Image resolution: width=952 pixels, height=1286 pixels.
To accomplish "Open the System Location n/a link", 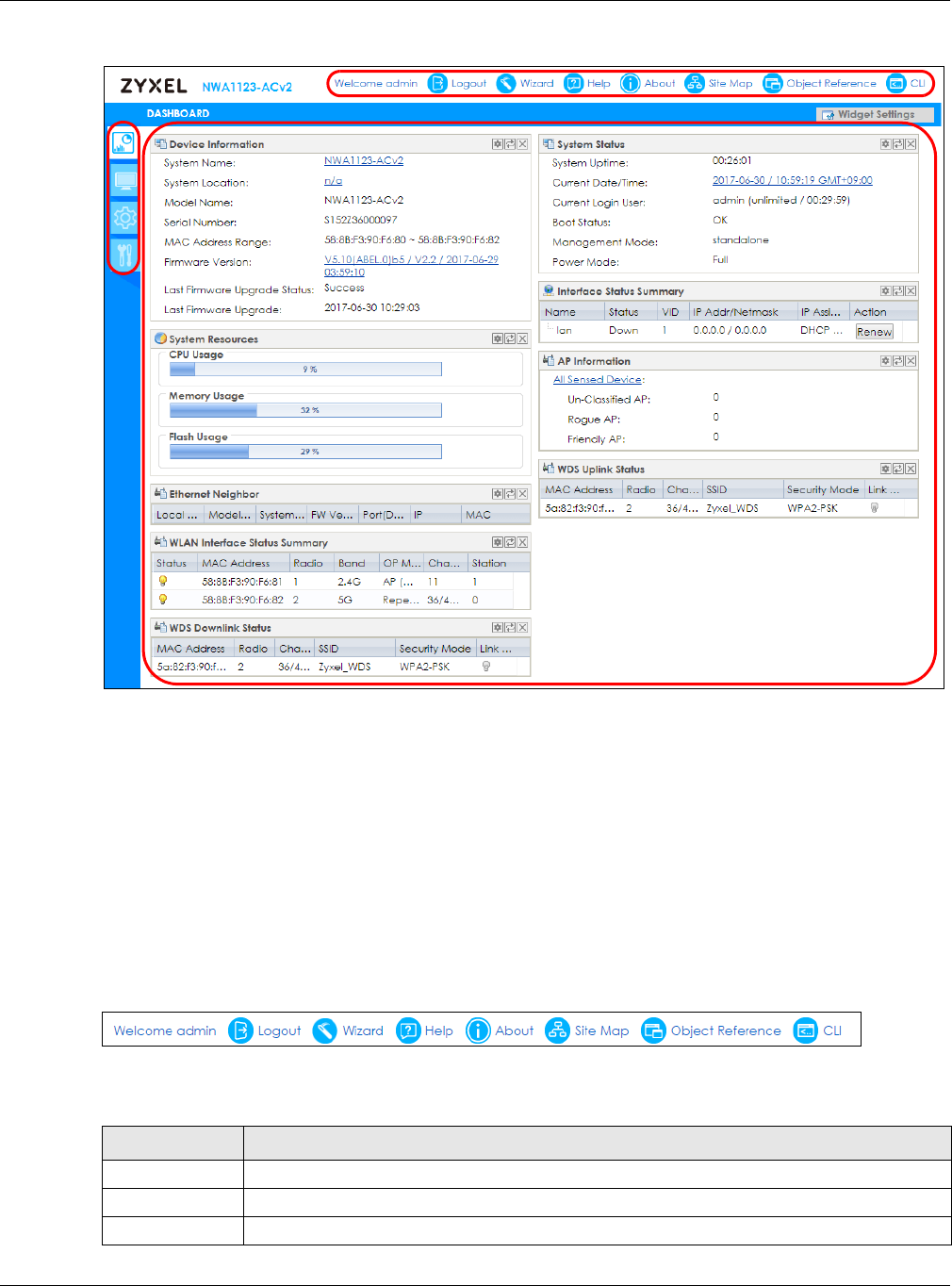I will tap(333, 181).
